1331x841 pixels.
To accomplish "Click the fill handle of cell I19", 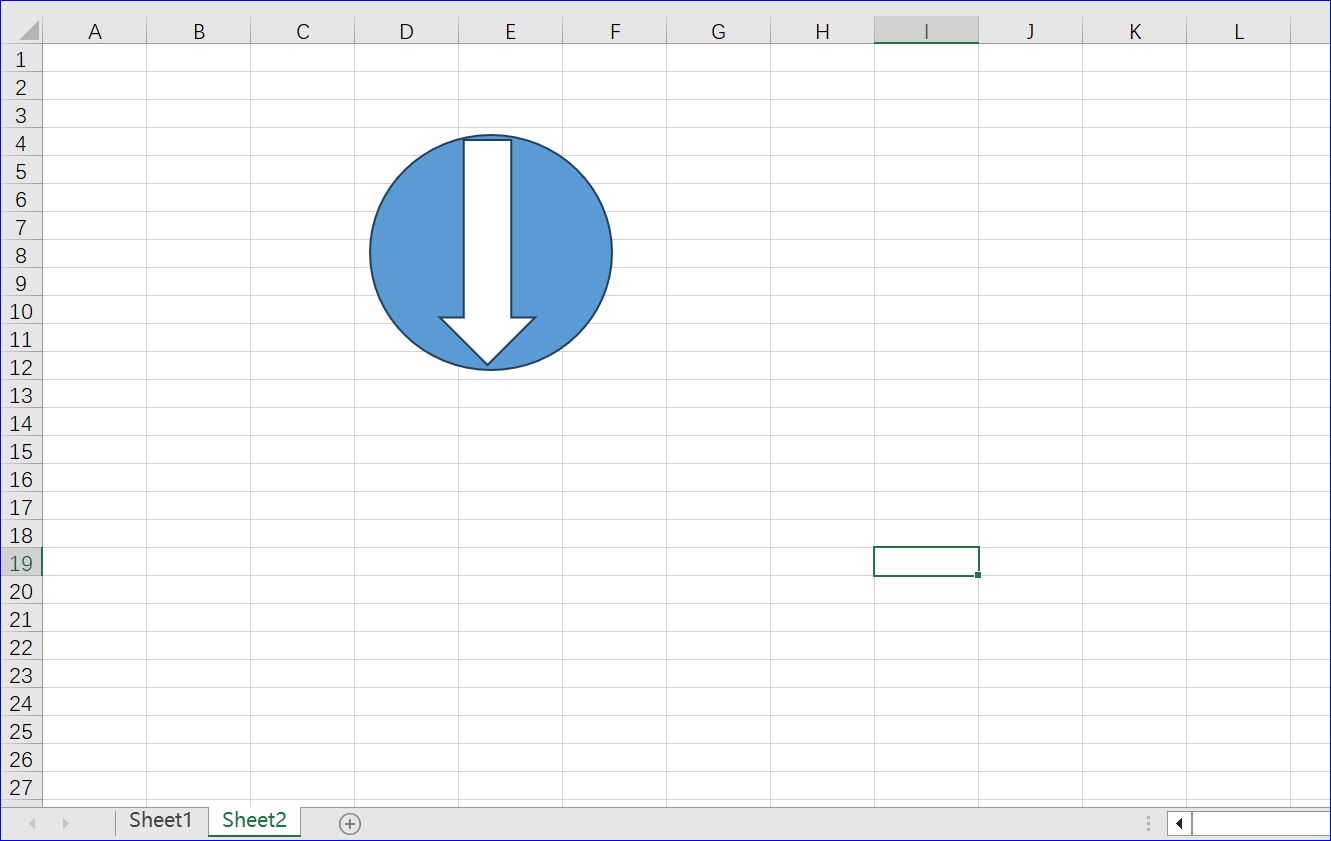I will pyautogui.click(x=977, y=575).
